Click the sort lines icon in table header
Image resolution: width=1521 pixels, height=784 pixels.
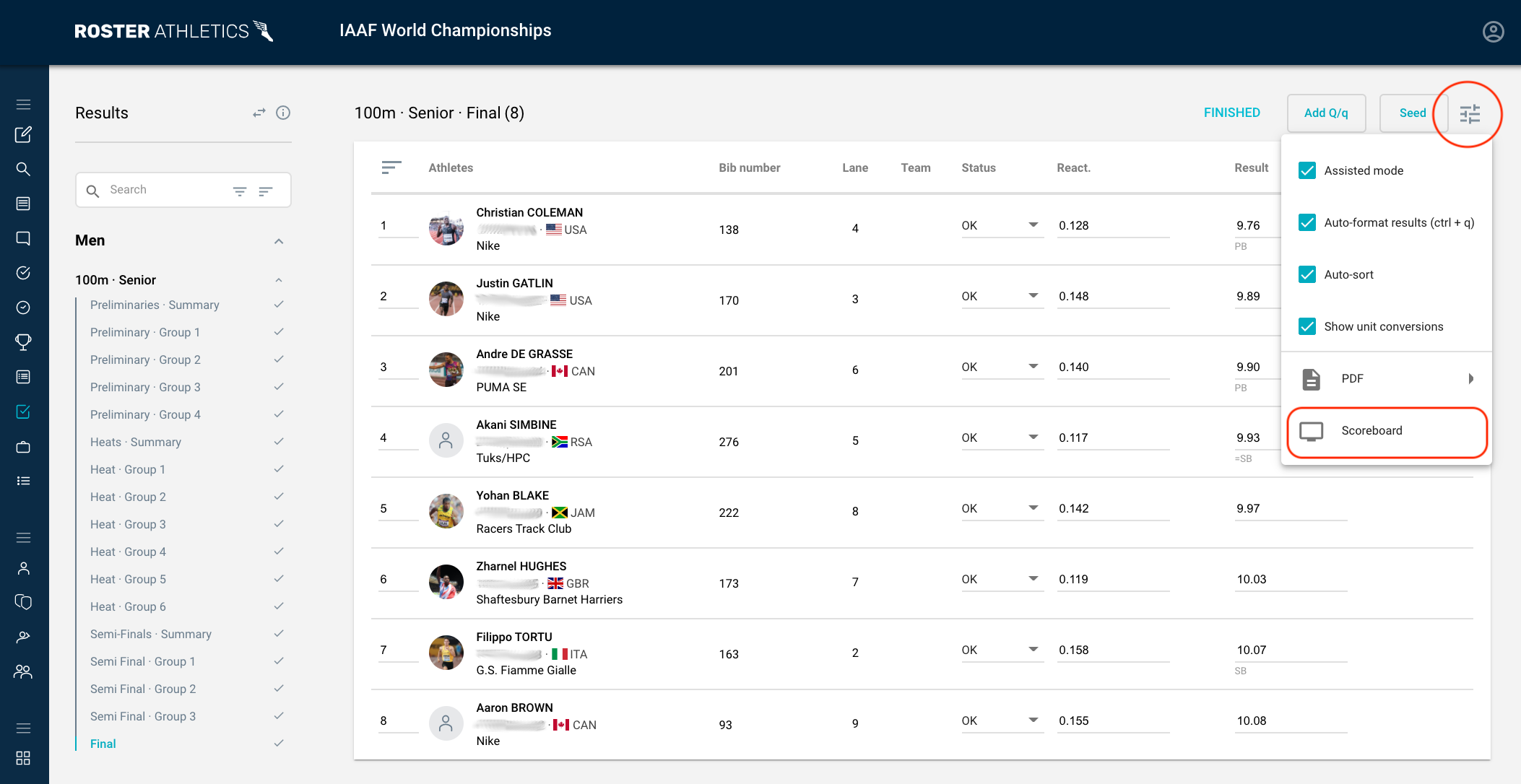click(391, 167)
